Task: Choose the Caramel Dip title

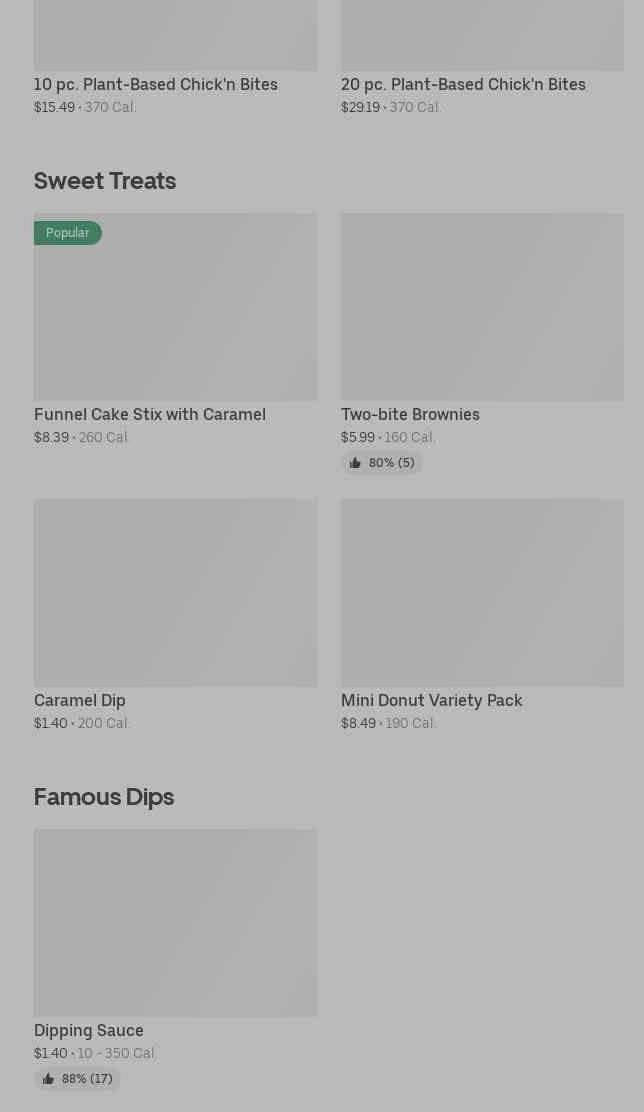Action: (x=80, y=700)
